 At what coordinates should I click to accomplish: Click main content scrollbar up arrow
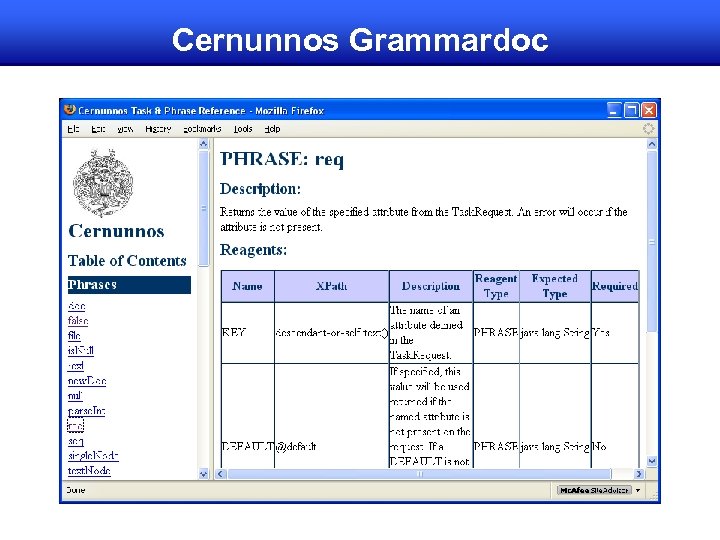click(652, 144)
